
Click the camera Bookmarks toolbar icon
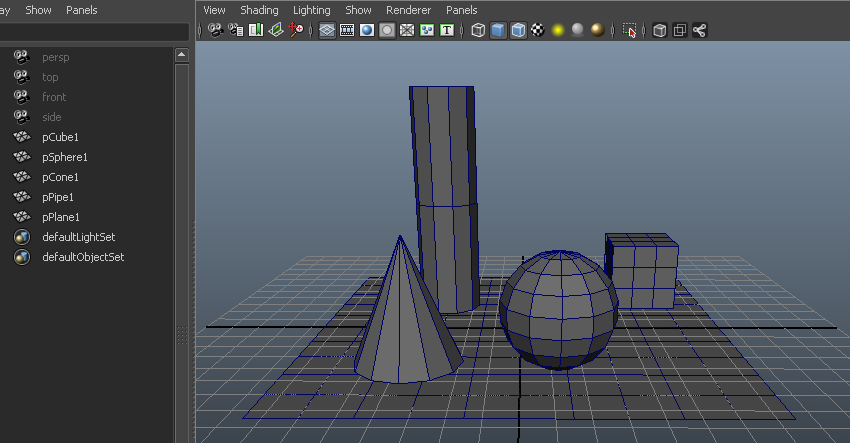[x=255, y=30]
